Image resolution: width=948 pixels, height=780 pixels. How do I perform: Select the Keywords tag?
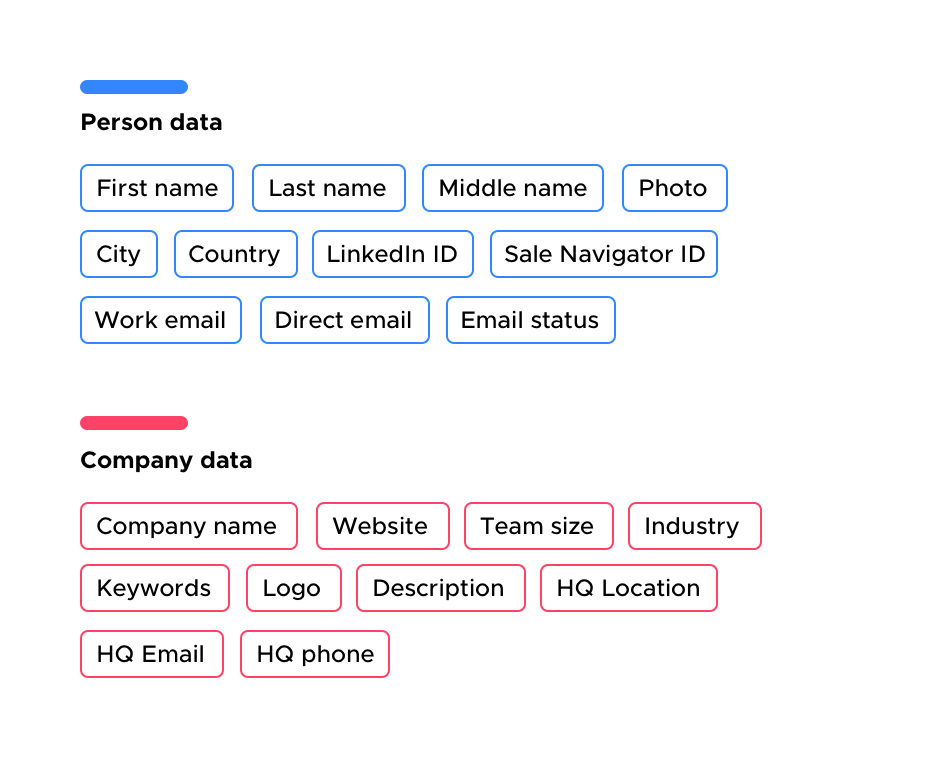pos(154,588)
